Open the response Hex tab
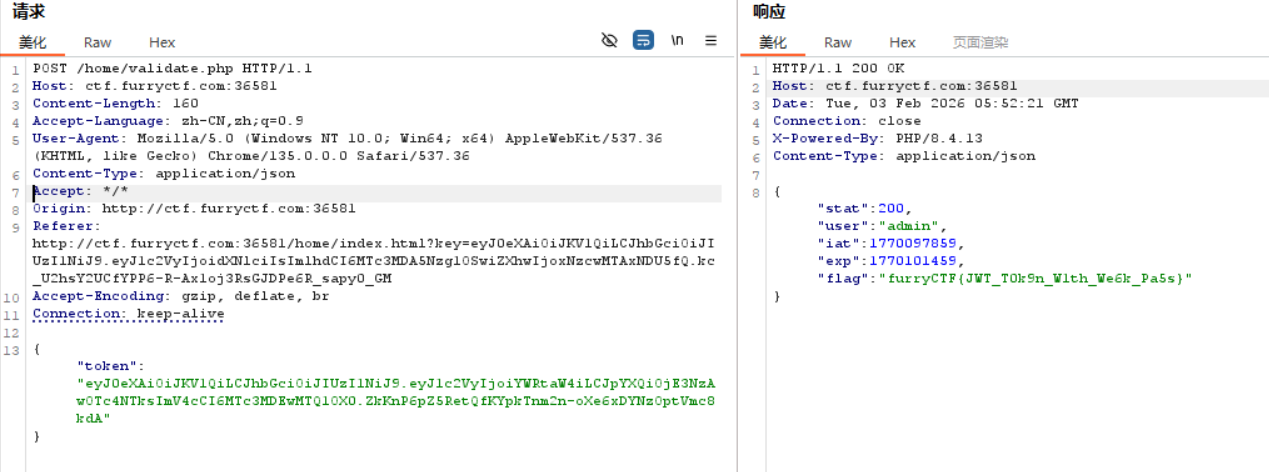The height and width of the screenshot is (472, 1269). click(x=902, y=42)
